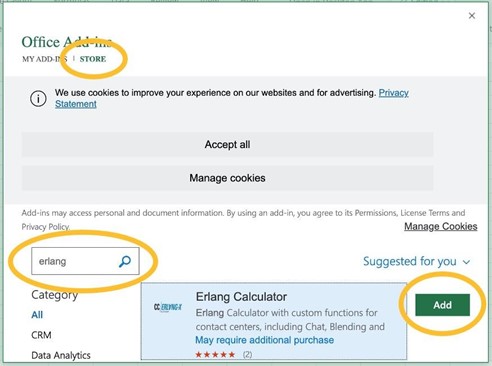Select the CRM category filter

41,335
